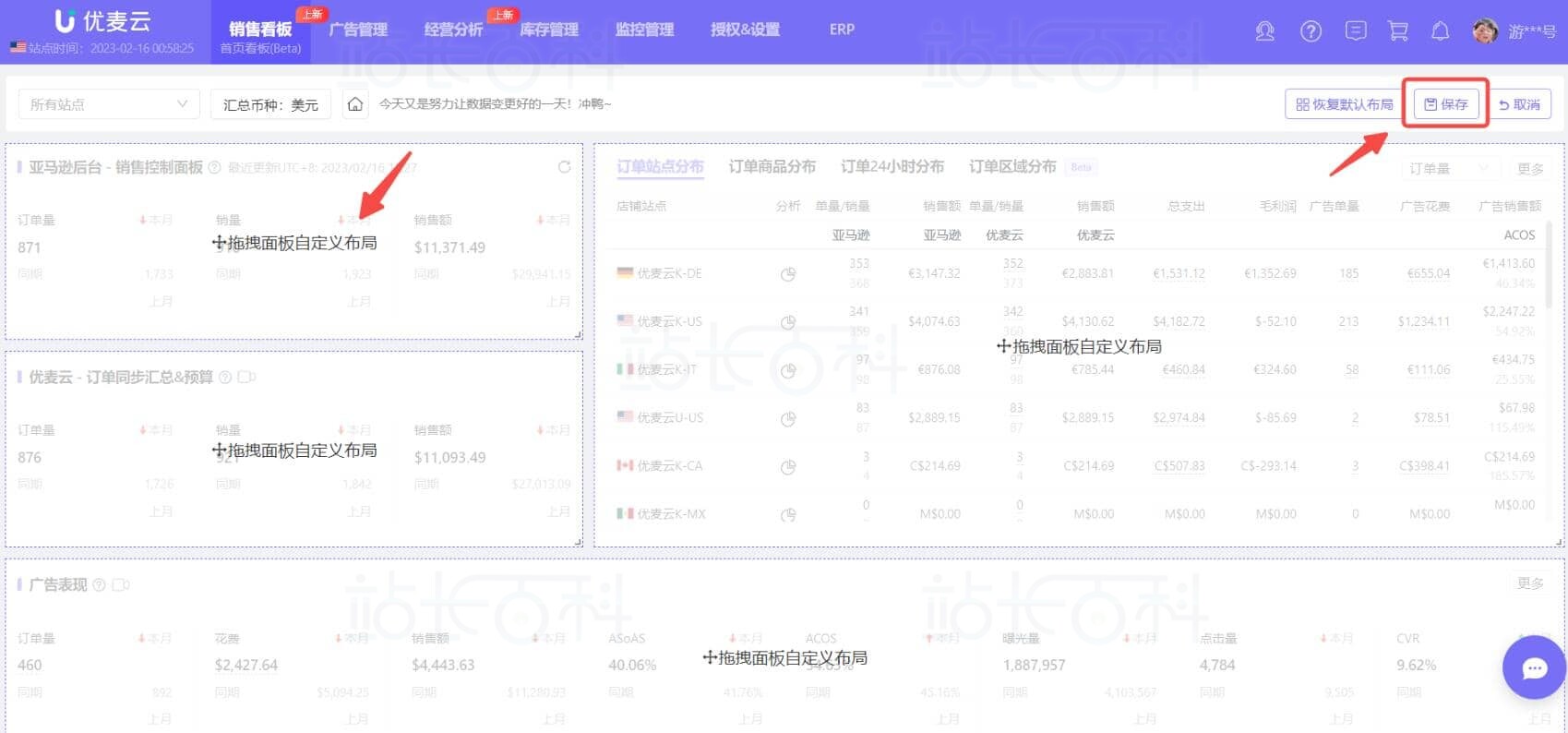The height and width of the screenshot is (733, 1568).
Task: Click 恢复默认布局 restore layout button
Action: coord(1345,104)
